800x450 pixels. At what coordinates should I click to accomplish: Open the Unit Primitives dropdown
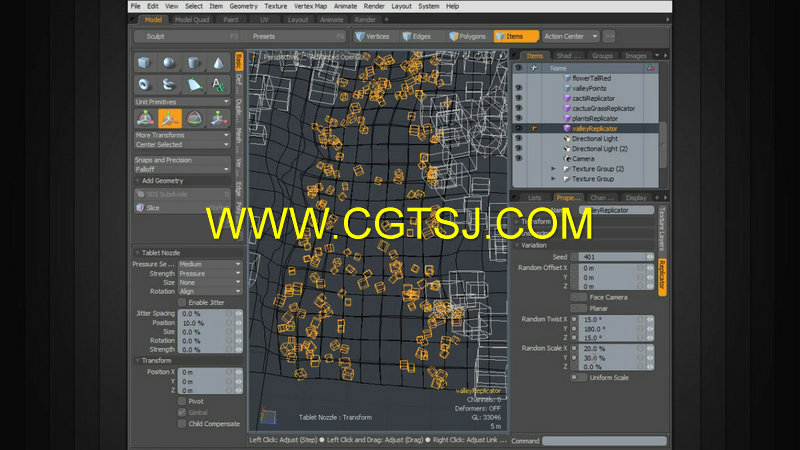coord(182,102)
